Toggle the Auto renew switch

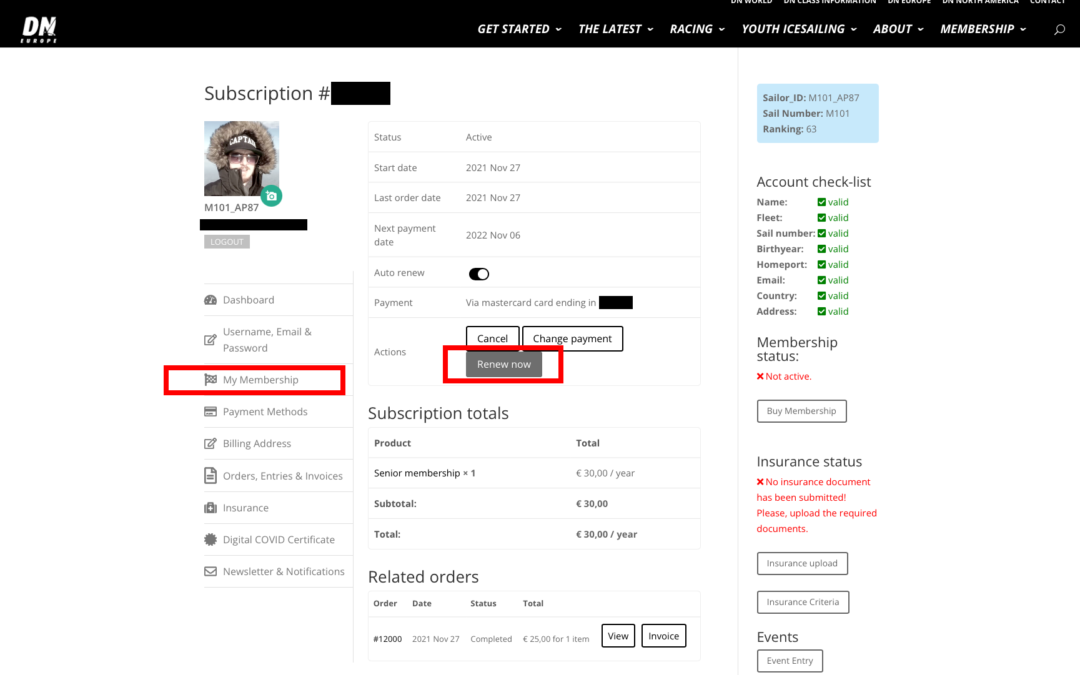[x=479, y=274]
